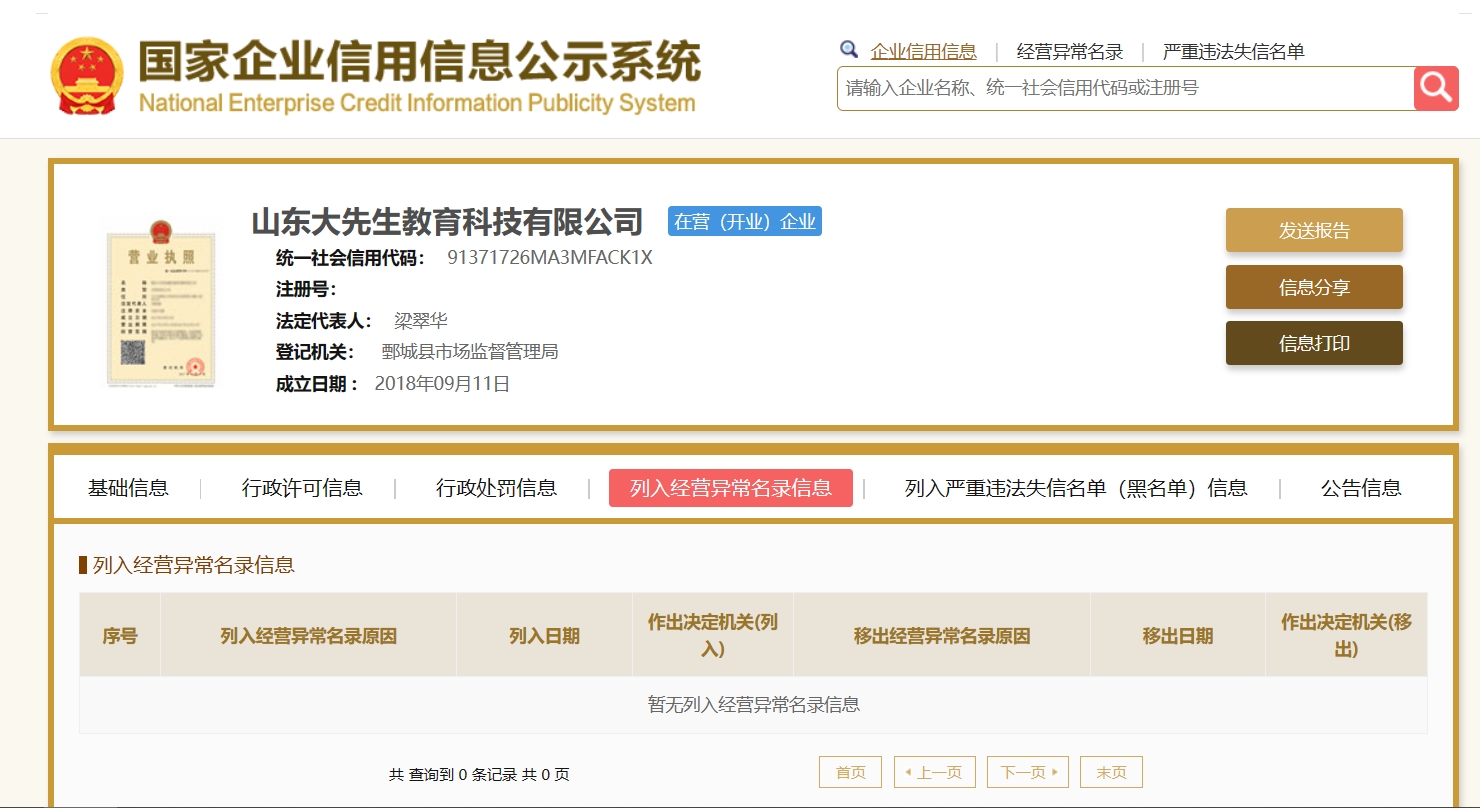Click the red search magnifier button
The width and height of the screenshot is (1480, 808).
[x=1436, y=88]
